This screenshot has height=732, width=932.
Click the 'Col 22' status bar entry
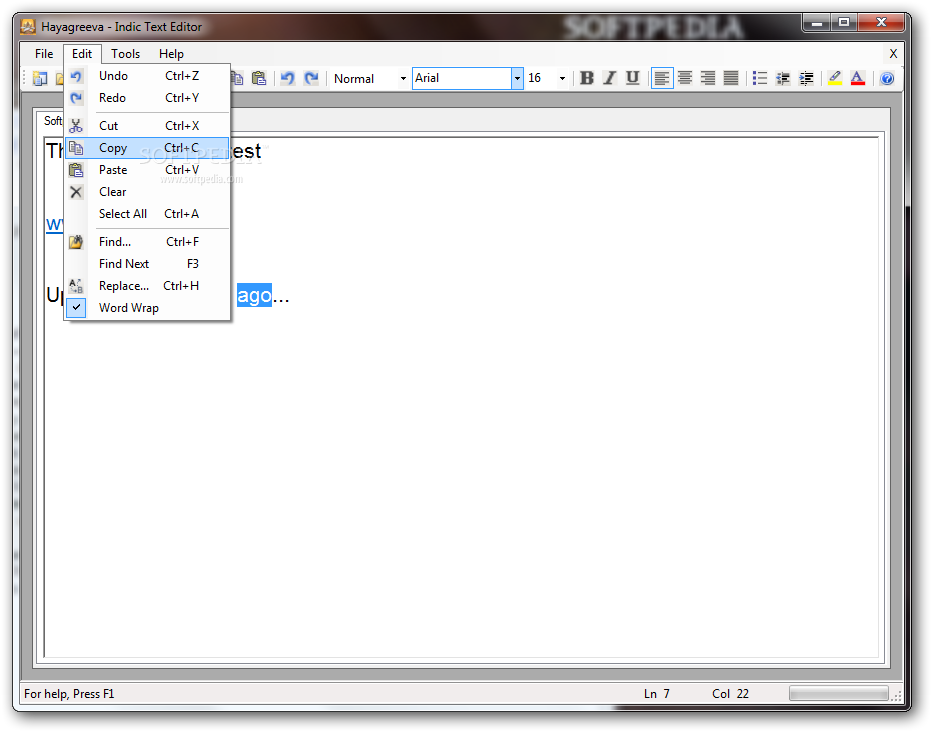tap(731, 694)
